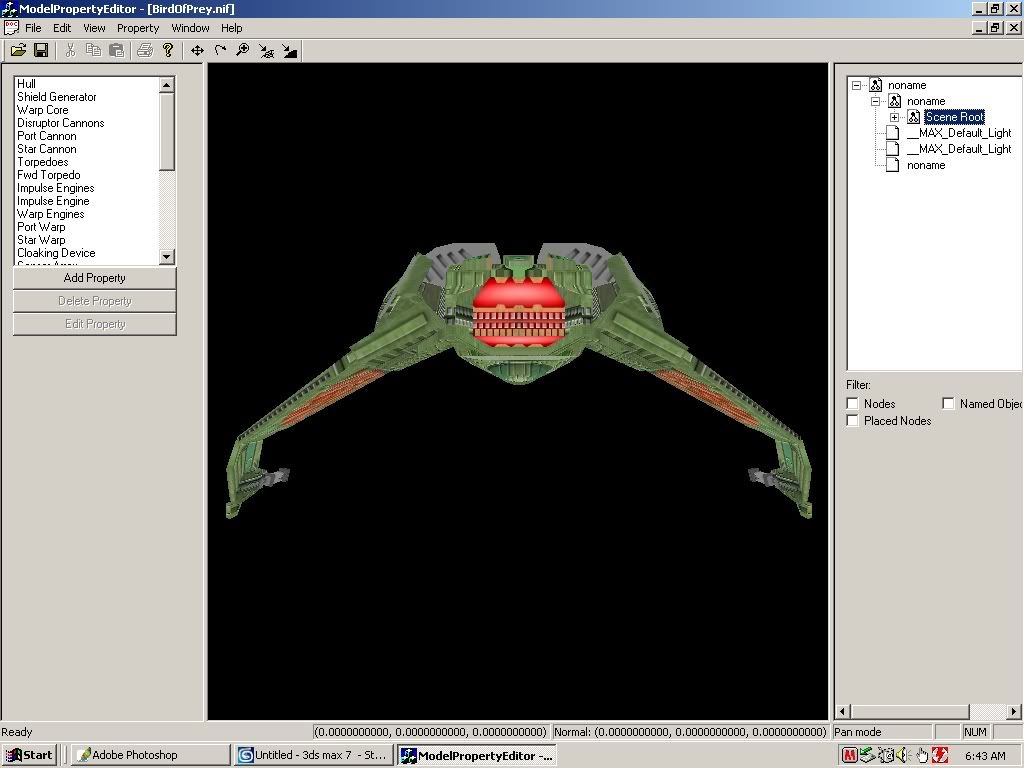Enable the Placed Nodes filter checkbox

click(x=853, y=421)
